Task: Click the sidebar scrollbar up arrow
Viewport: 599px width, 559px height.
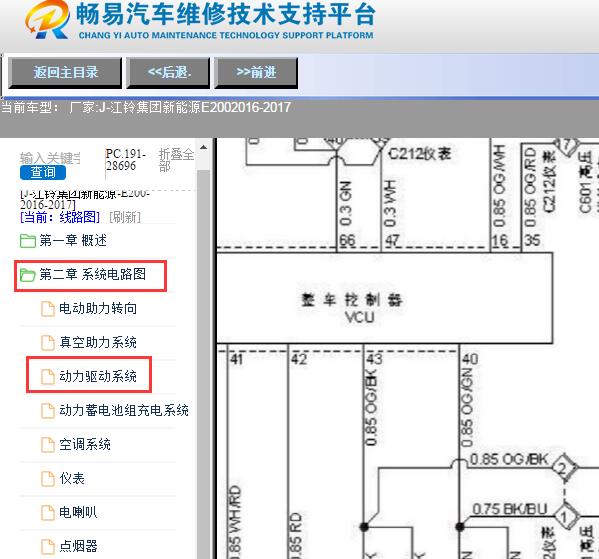Action: [x=204, y=147]
